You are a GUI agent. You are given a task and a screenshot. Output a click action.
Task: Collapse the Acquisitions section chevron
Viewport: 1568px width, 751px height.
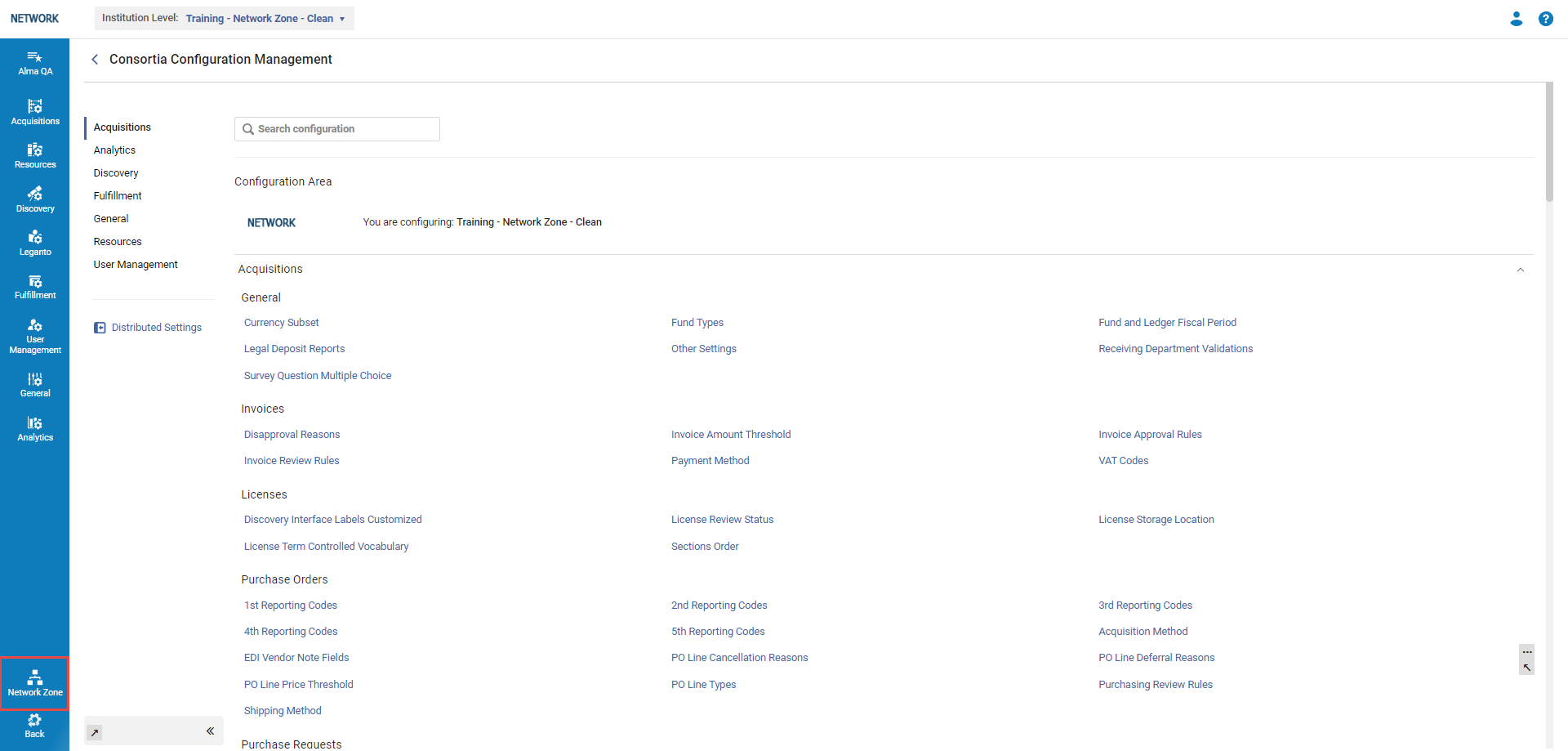(x=1520, y=270)
